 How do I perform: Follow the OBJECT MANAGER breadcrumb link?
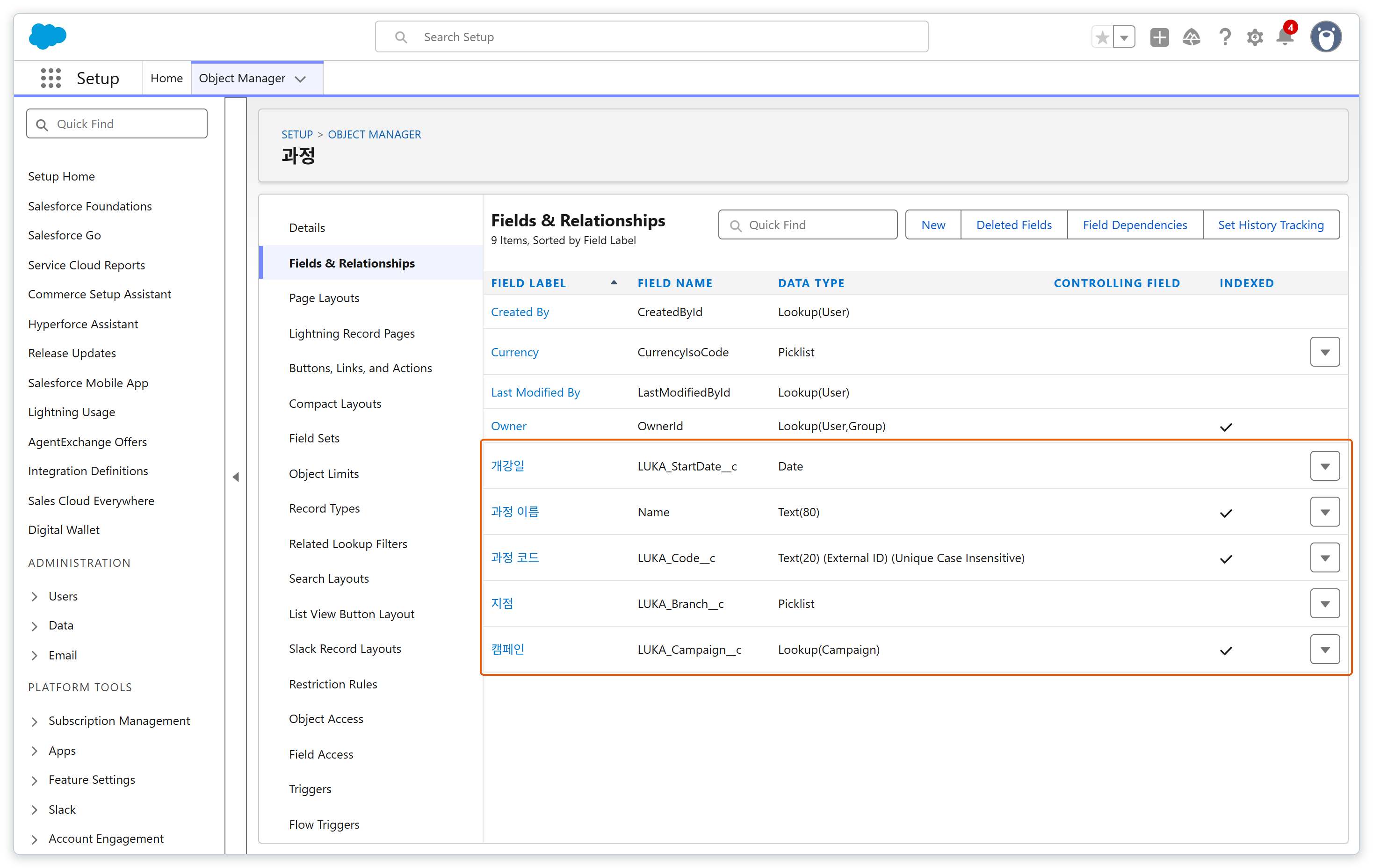374,134
